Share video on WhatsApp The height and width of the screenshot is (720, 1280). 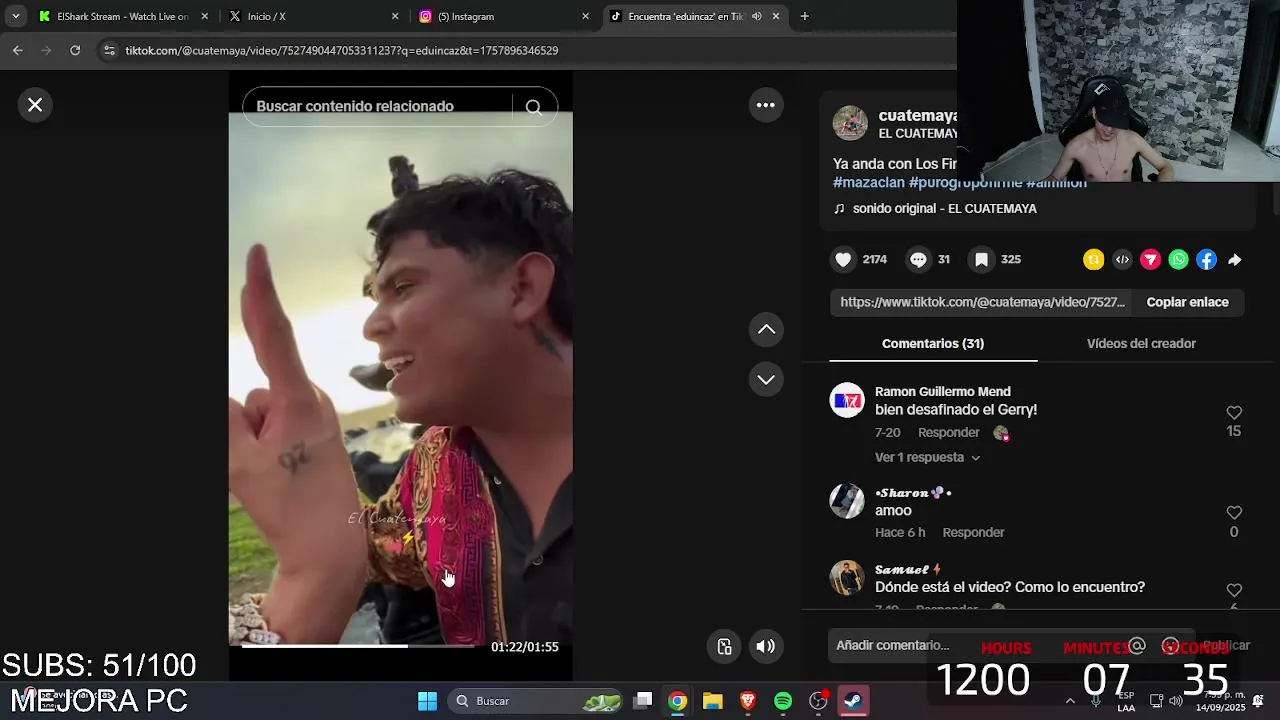[1178, 260]
